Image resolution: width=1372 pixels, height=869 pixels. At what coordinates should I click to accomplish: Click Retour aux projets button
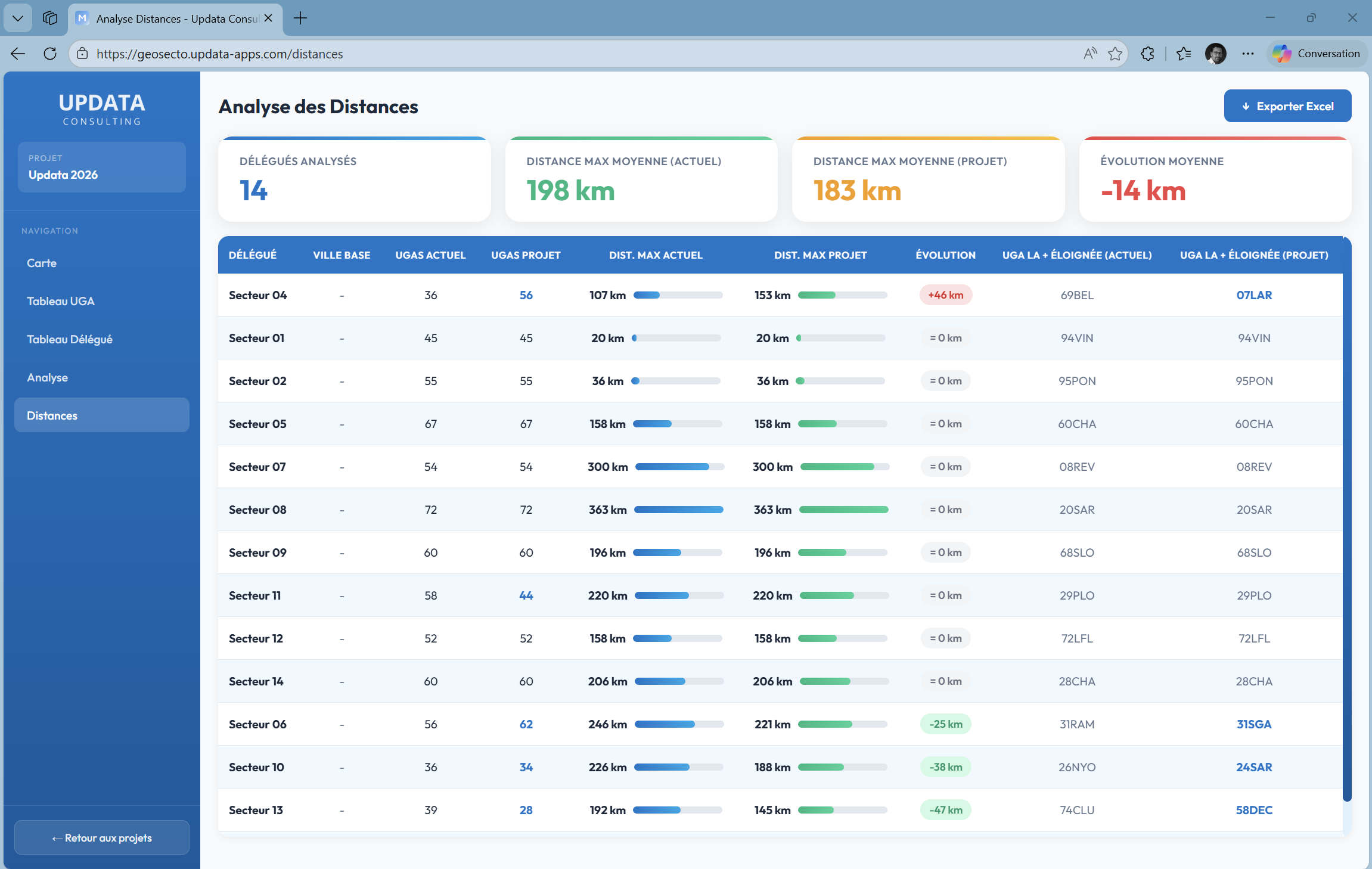pos(102,837)
